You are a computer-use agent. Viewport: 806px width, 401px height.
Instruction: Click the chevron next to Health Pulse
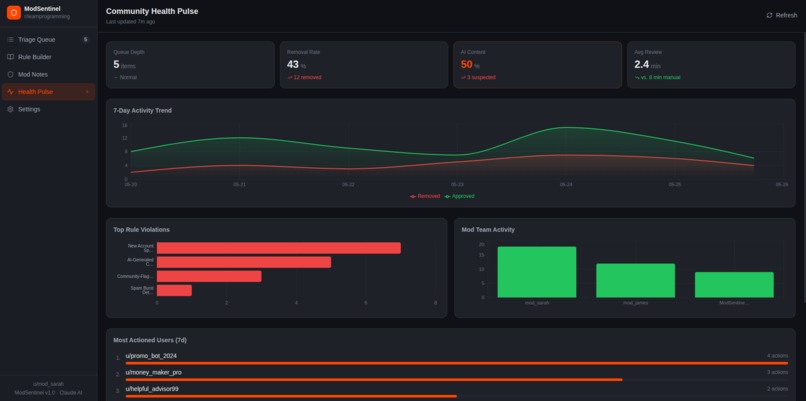[x=87, y=92]
